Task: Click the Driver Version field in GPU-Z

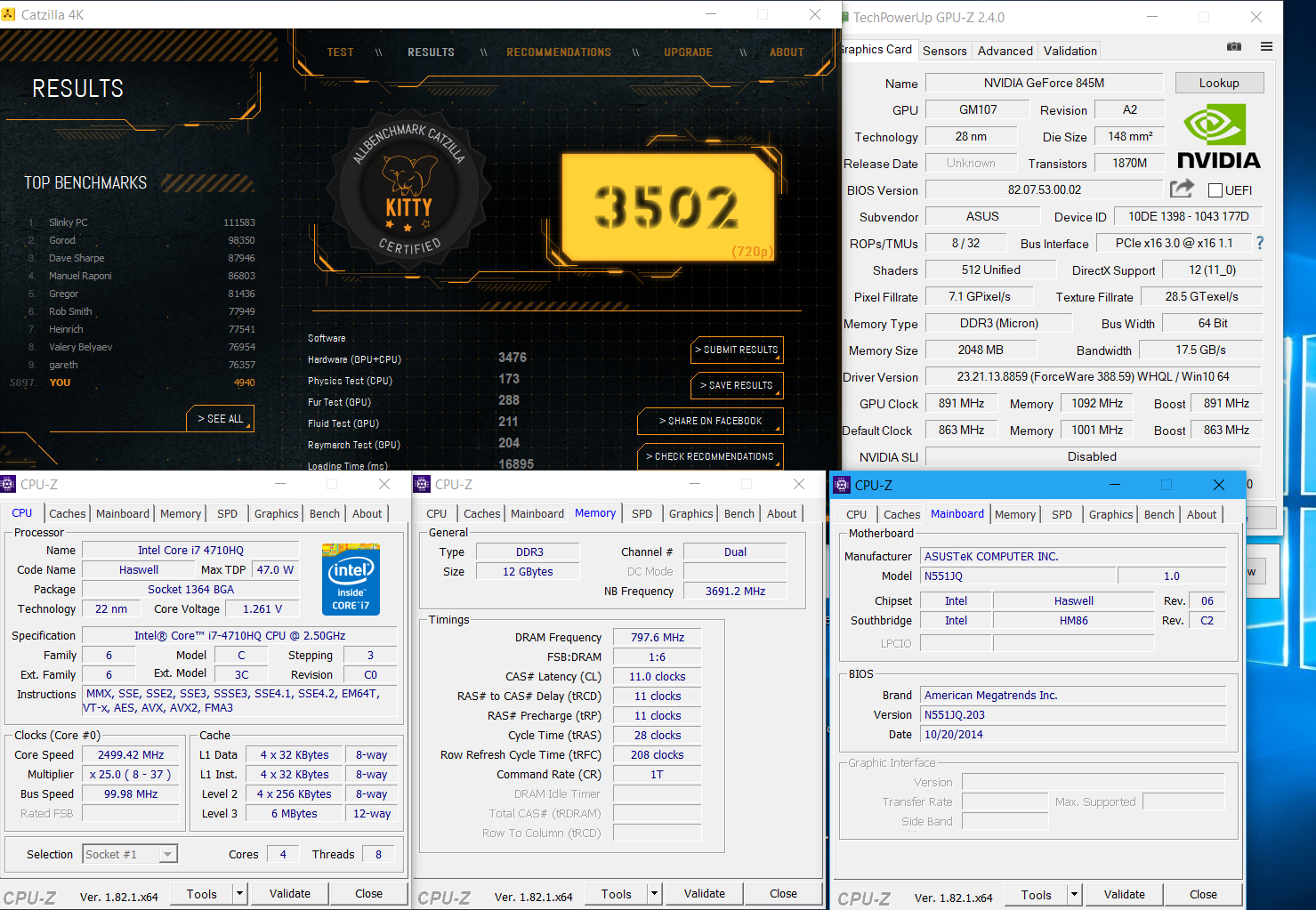Action: (1093, 376)
